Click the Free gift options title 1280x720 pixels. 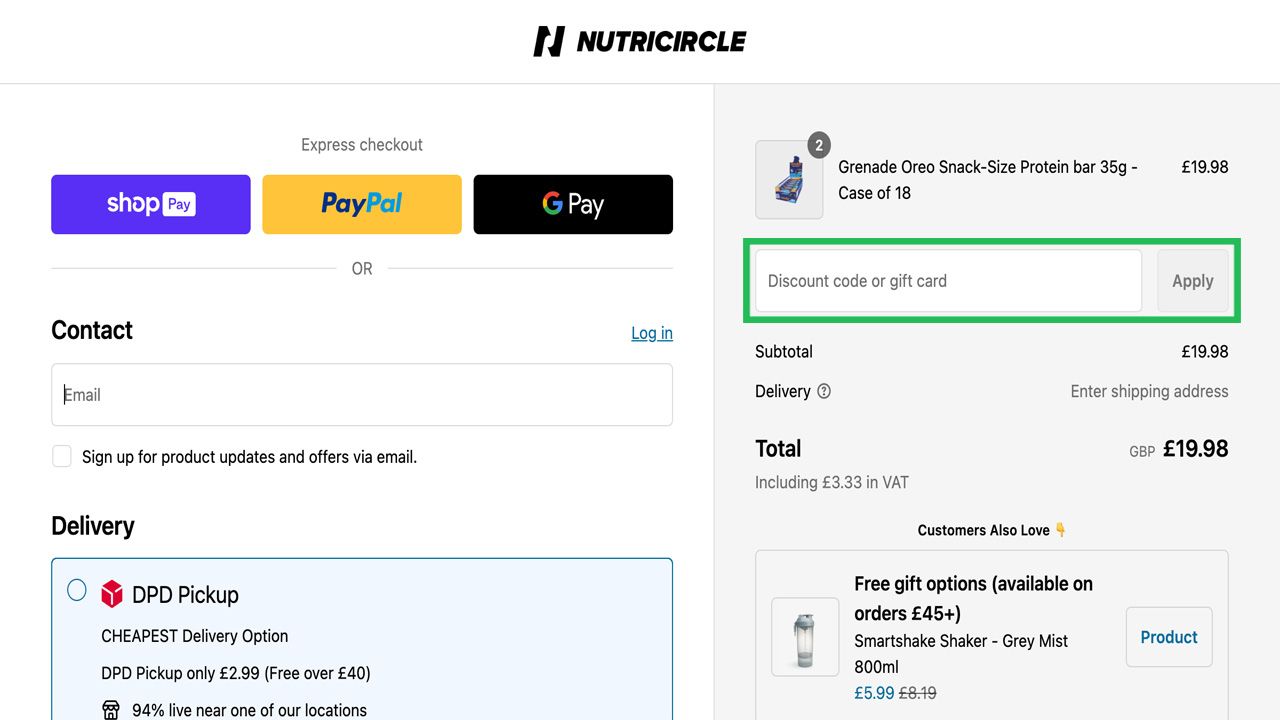pos(973,598)
